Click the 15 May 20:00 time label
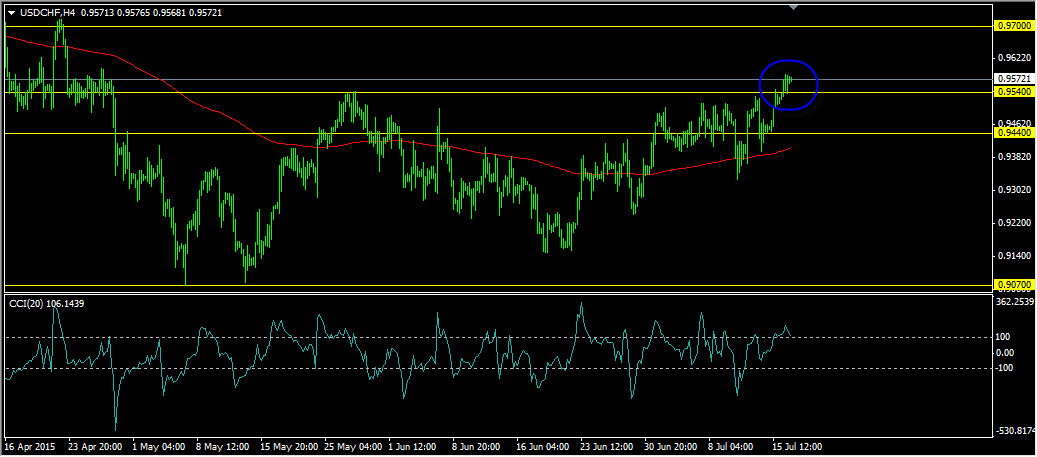Image resolution: width=1037 pixels, height=457 pixels. pyautogui.click(x=287, y=446)
